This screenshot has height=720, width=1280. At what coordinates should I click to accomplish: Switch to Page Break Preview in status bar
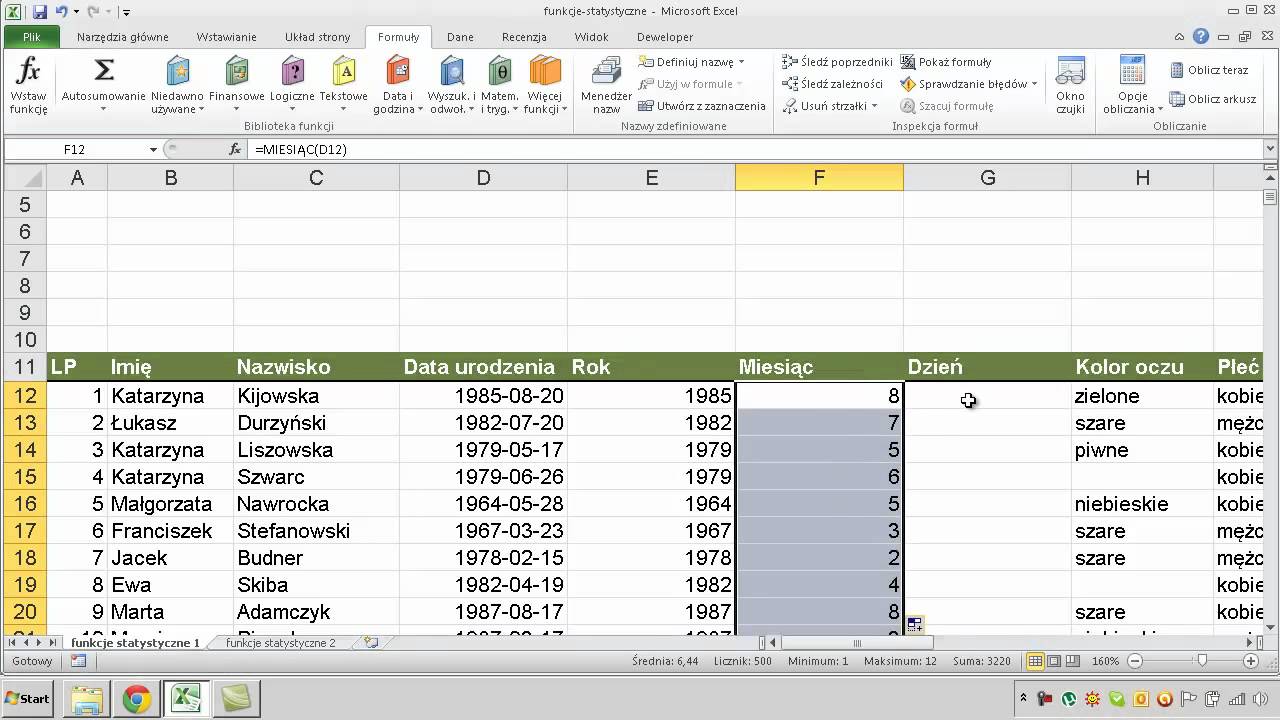point(1072,661)
